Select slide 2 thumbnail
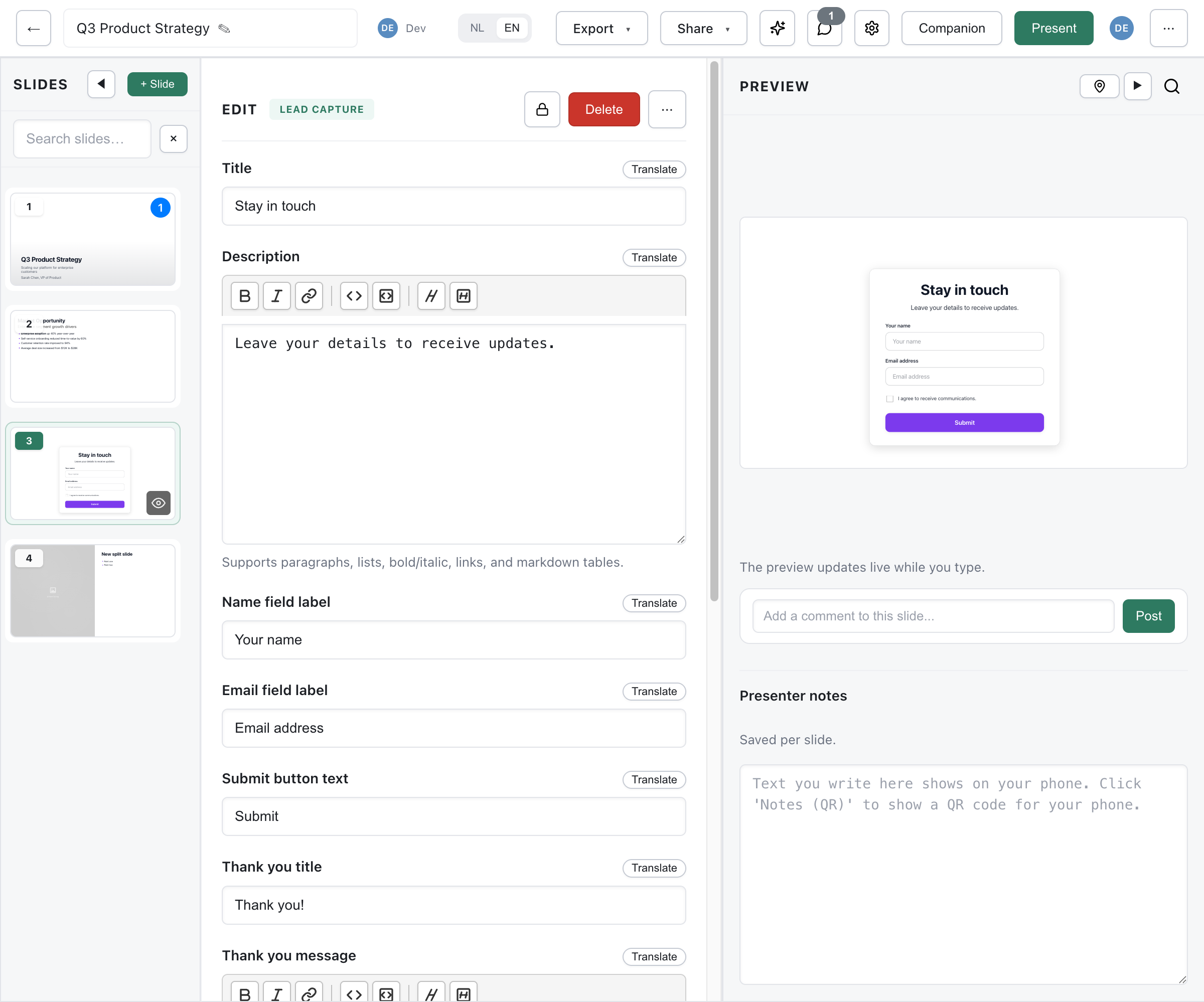 (93, 356)
